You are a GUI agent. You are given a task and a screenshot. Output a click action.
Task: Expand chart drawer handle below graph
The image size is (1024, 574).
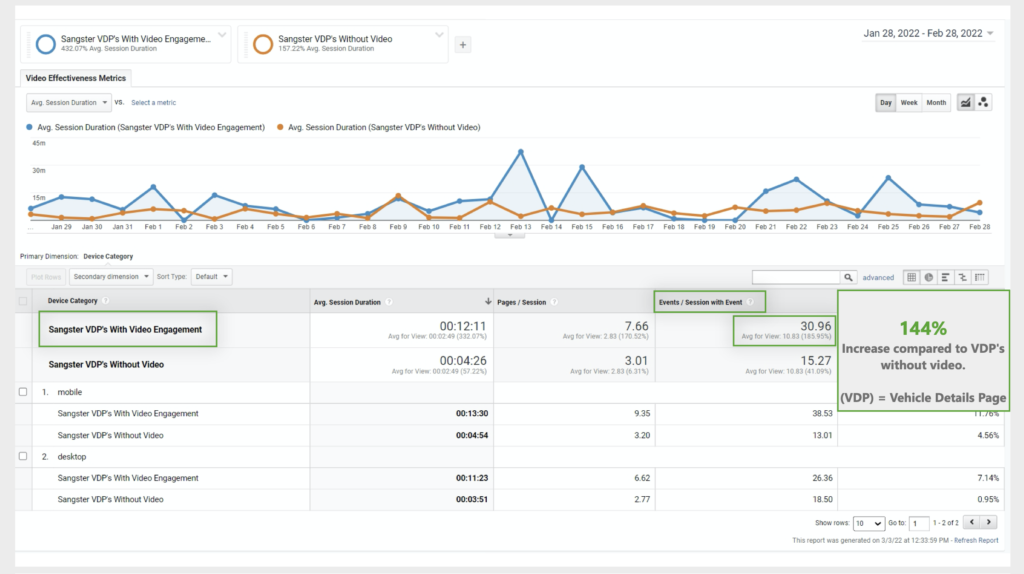tap(509, 235)
